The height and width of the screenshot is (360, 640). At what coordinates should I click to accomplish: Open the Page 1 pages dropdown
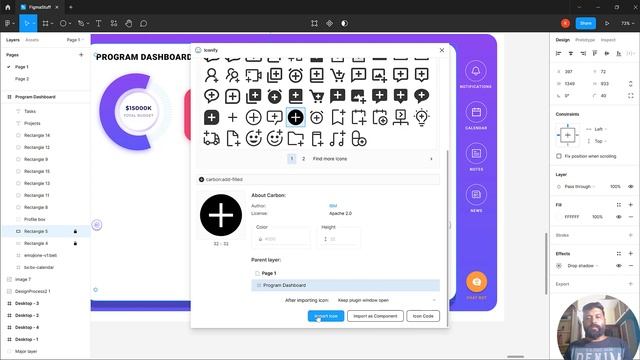coord(75,40)
